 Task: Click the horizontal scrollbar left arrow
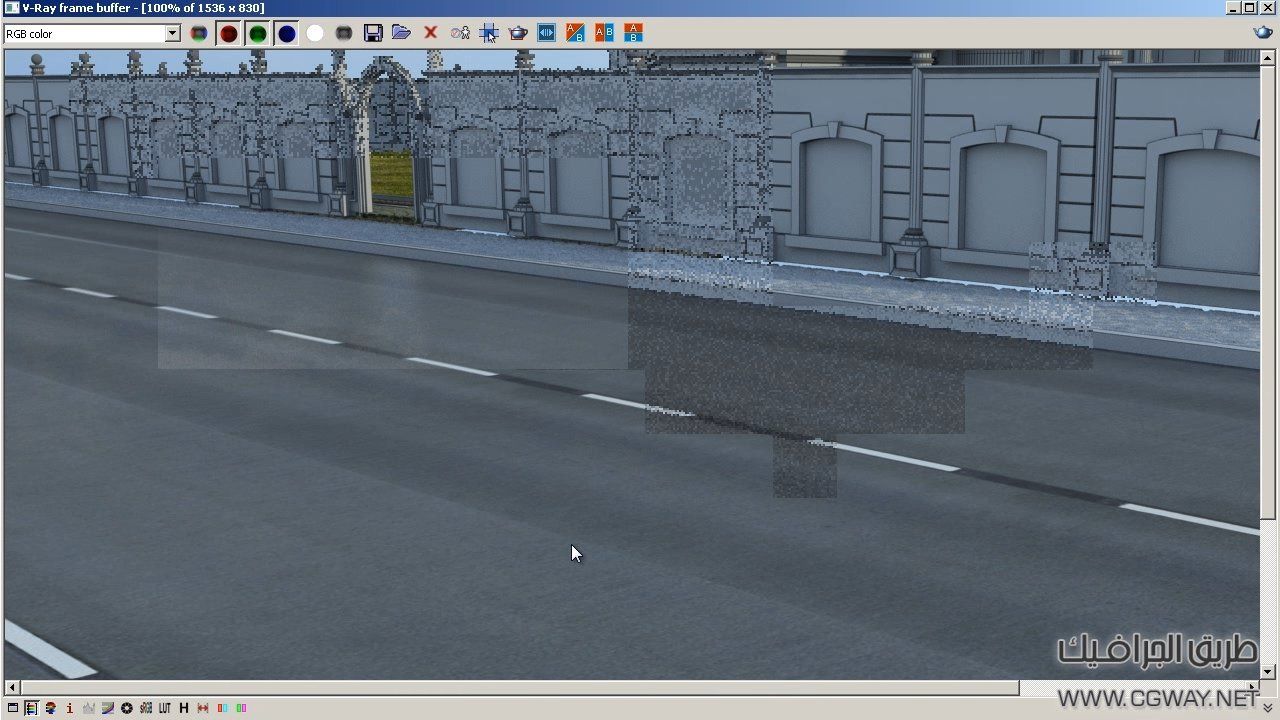tap(11, 688)
